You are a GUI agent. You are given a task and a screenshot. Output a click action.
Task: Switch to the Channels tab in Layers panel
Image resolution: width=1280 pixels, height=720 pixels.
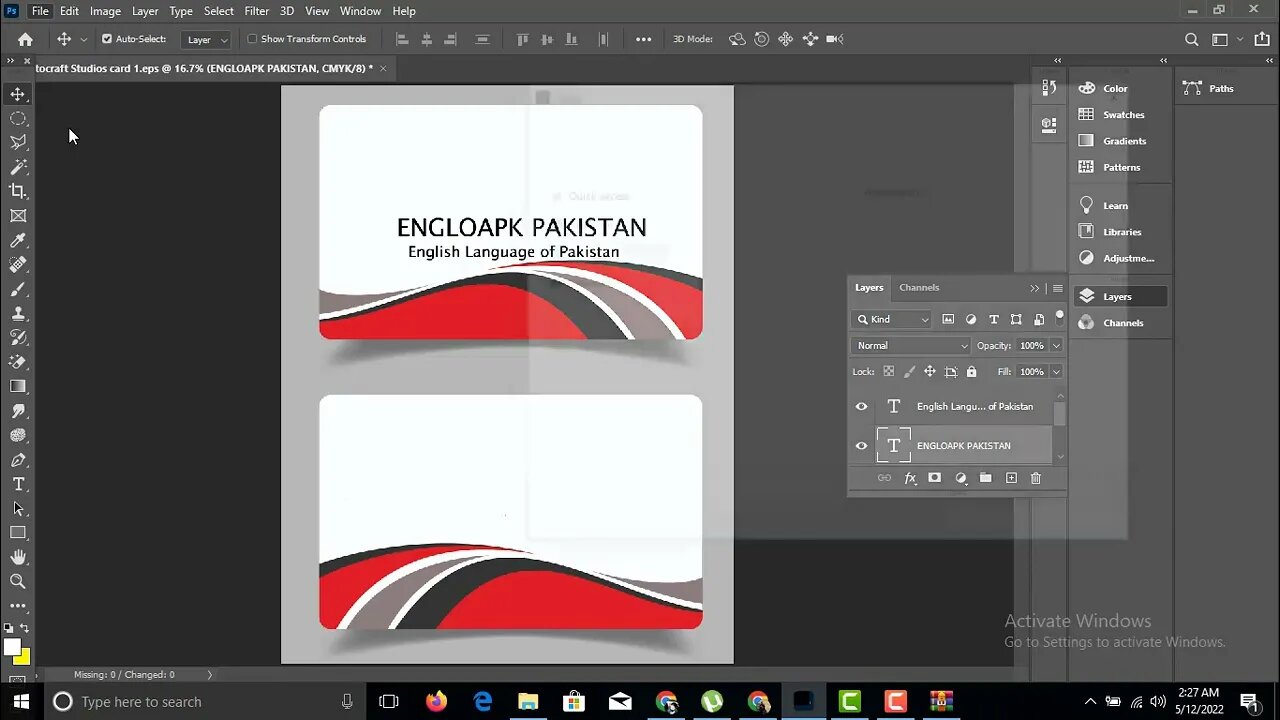pyautogui.click(x=919, y=288)
